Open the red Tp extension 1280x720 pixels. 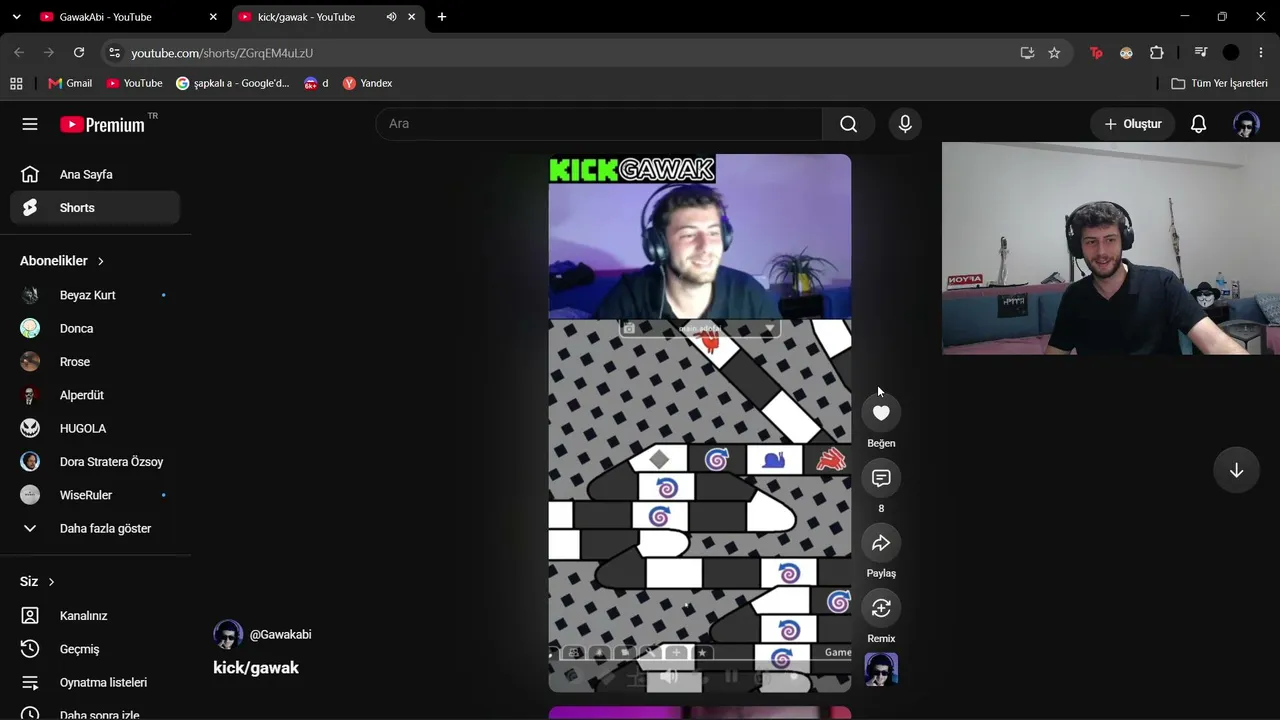tap(1096, 53)
